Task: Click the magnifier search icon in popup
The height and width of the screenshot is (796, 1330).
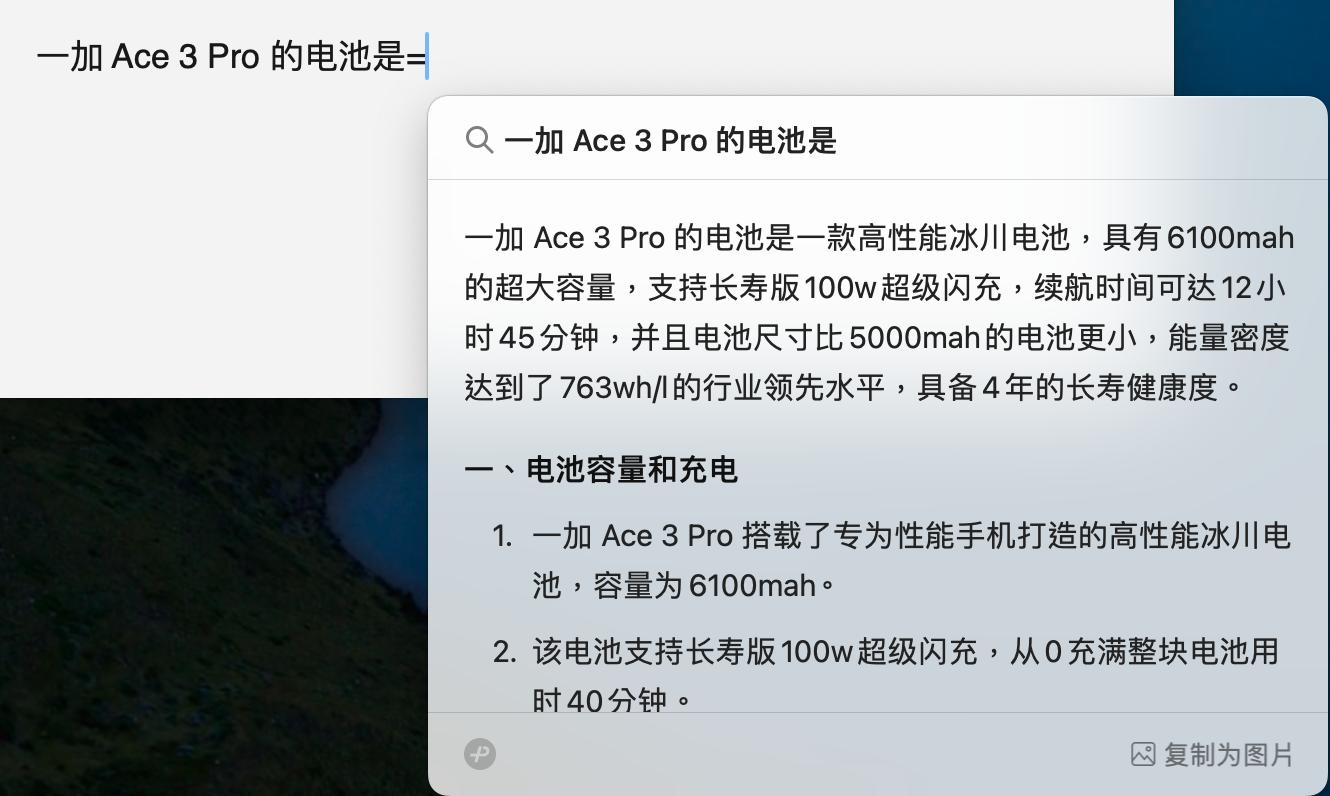Action: tap(480, 140)
